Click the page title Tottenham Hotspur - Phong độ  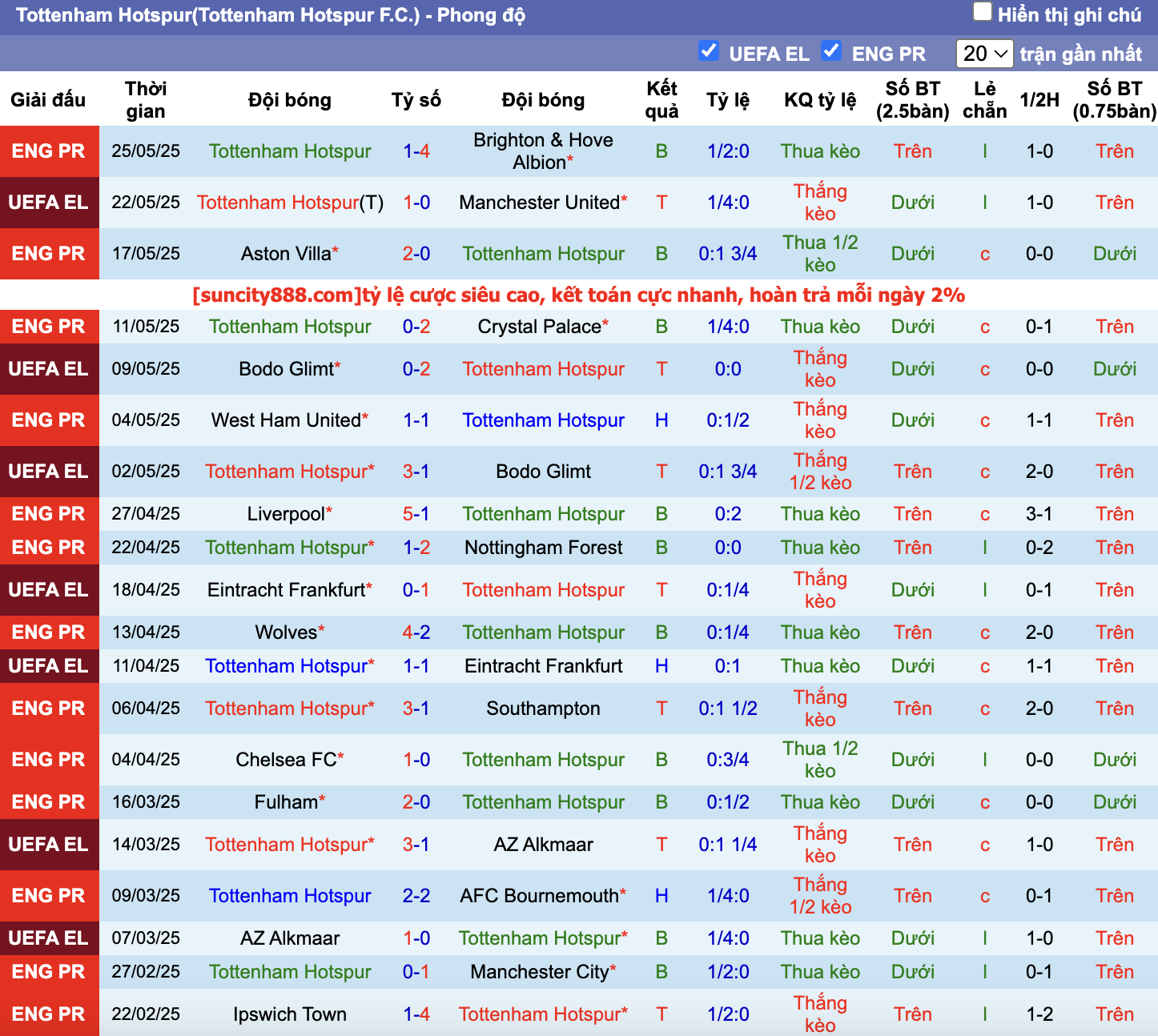point(271,15)
